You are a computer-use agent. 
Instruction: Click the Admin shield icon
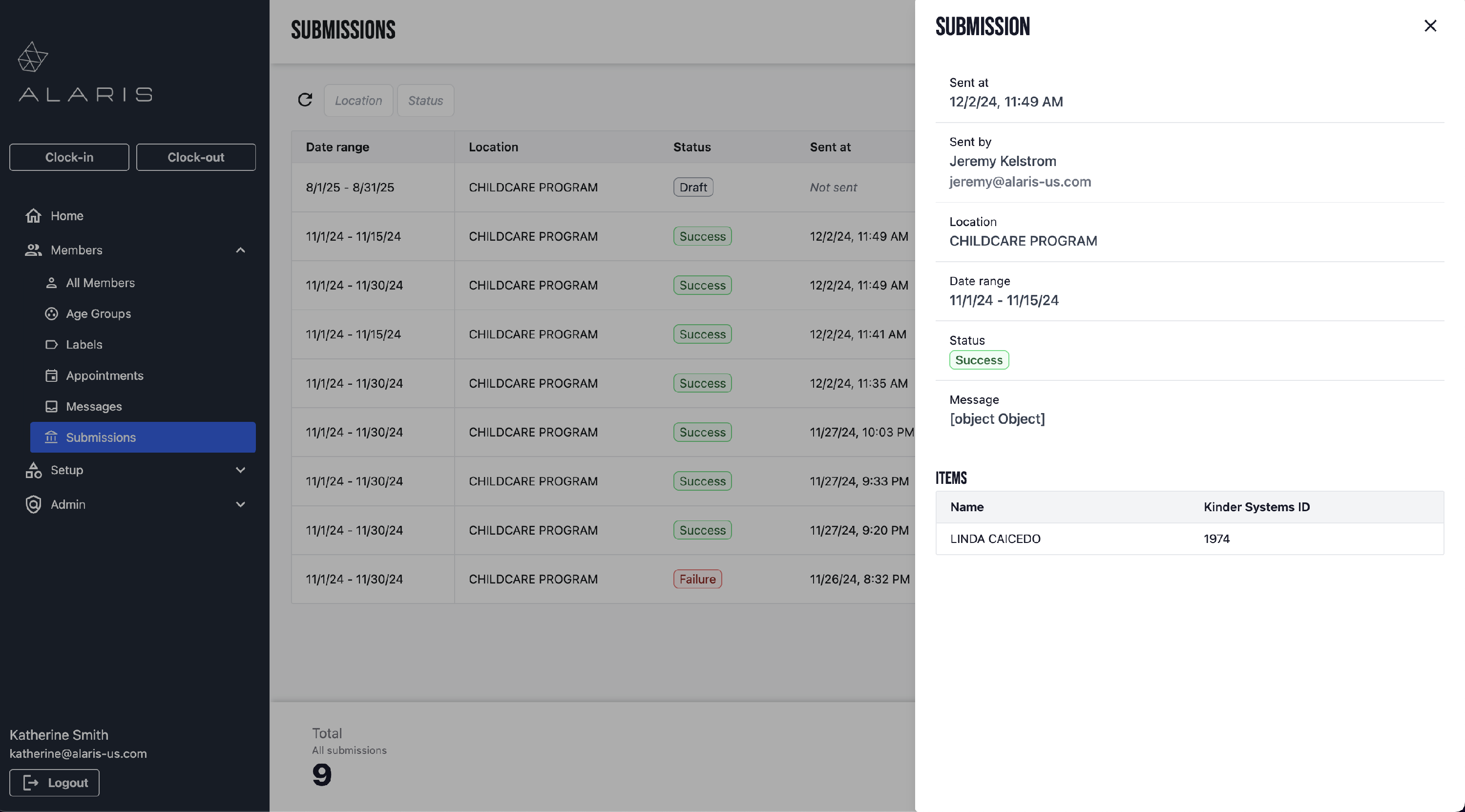tap(34, 504)
